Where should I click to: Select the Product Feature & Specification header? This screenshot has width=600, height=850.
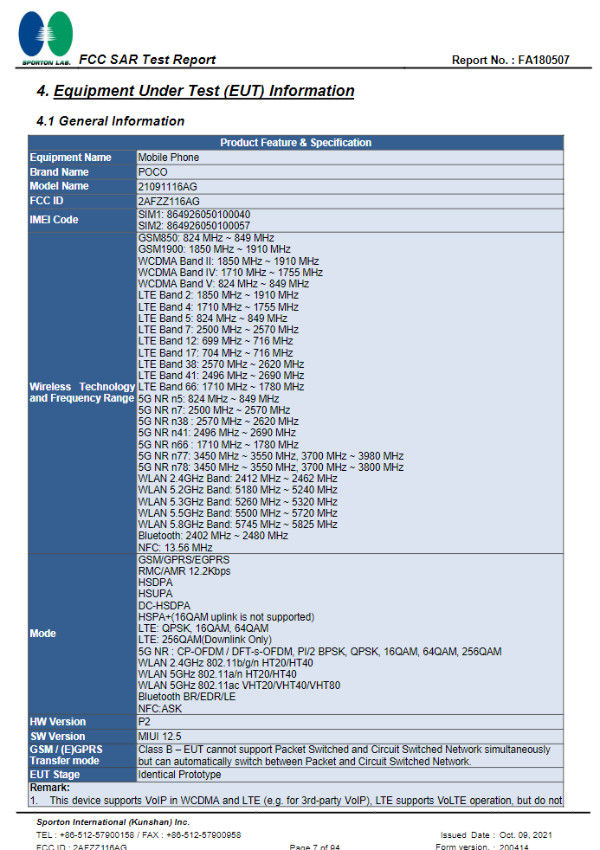click(x=296, y=143)
